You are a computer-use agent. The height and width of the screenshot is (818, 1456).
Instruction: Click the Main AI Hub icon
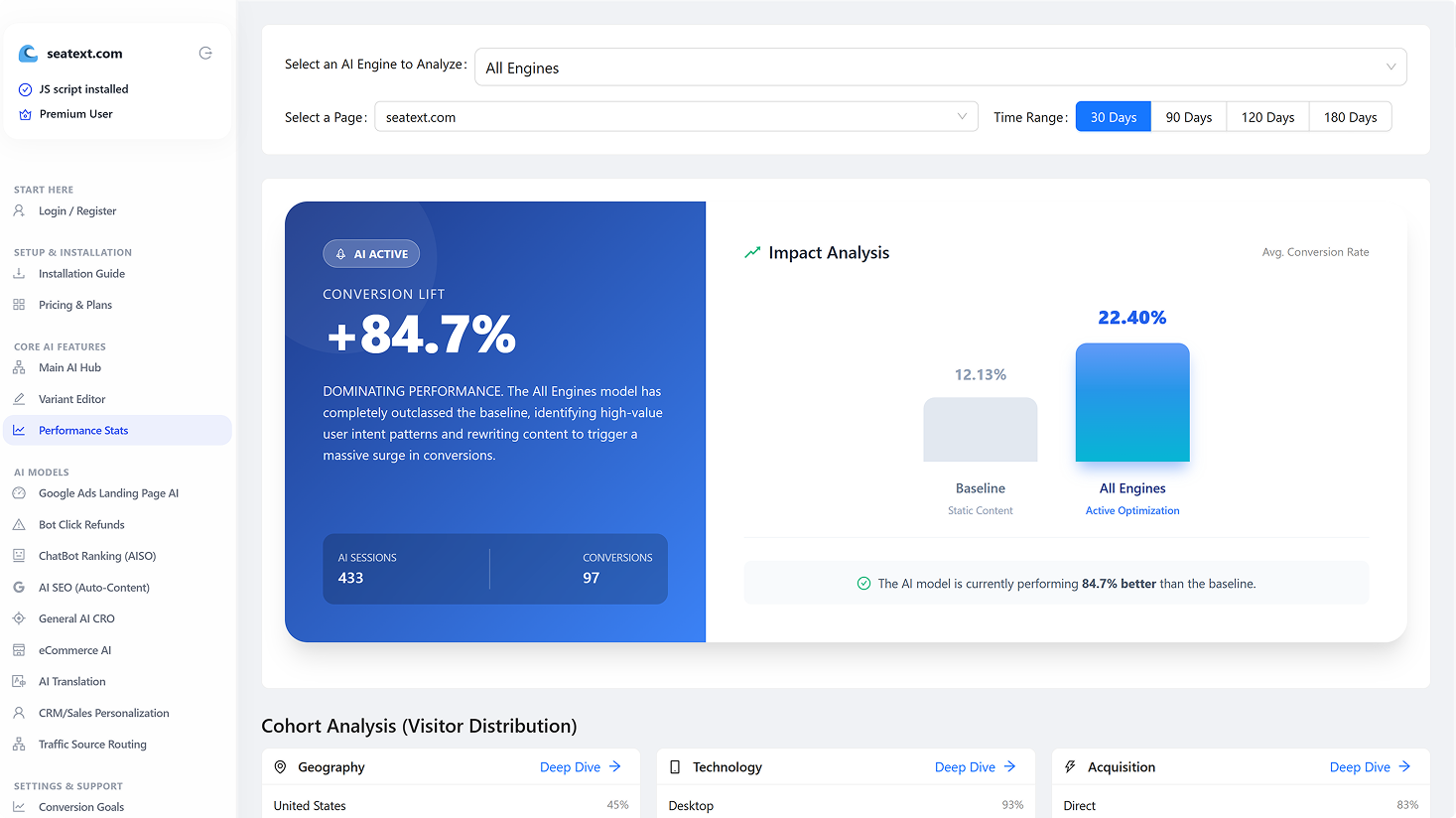19,367
